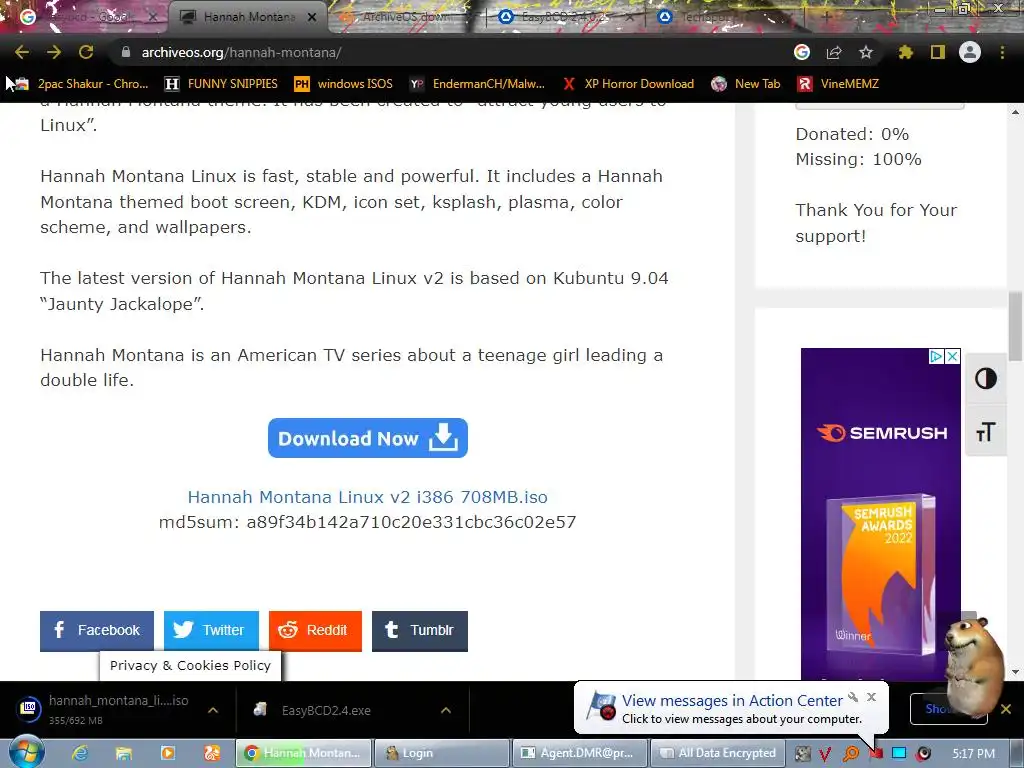Switch to All Data Encrypted taskbar window

click(718, 753)
